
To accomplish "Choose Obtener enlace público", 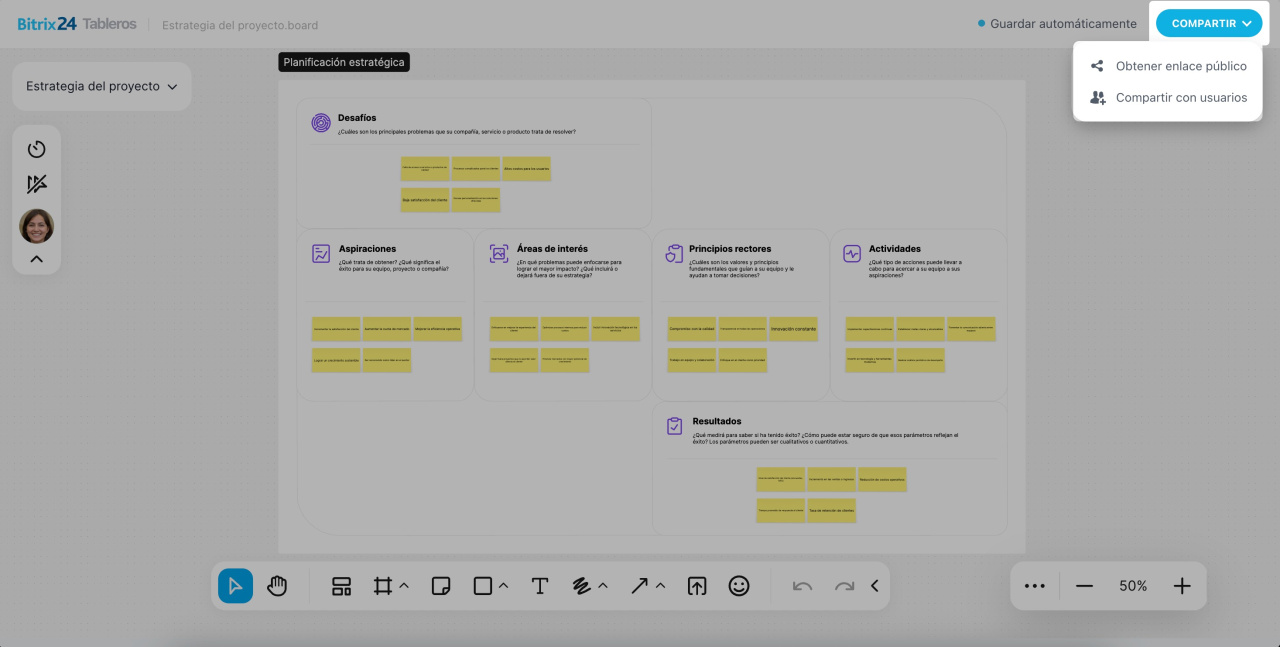I will tap(1180, 66).
